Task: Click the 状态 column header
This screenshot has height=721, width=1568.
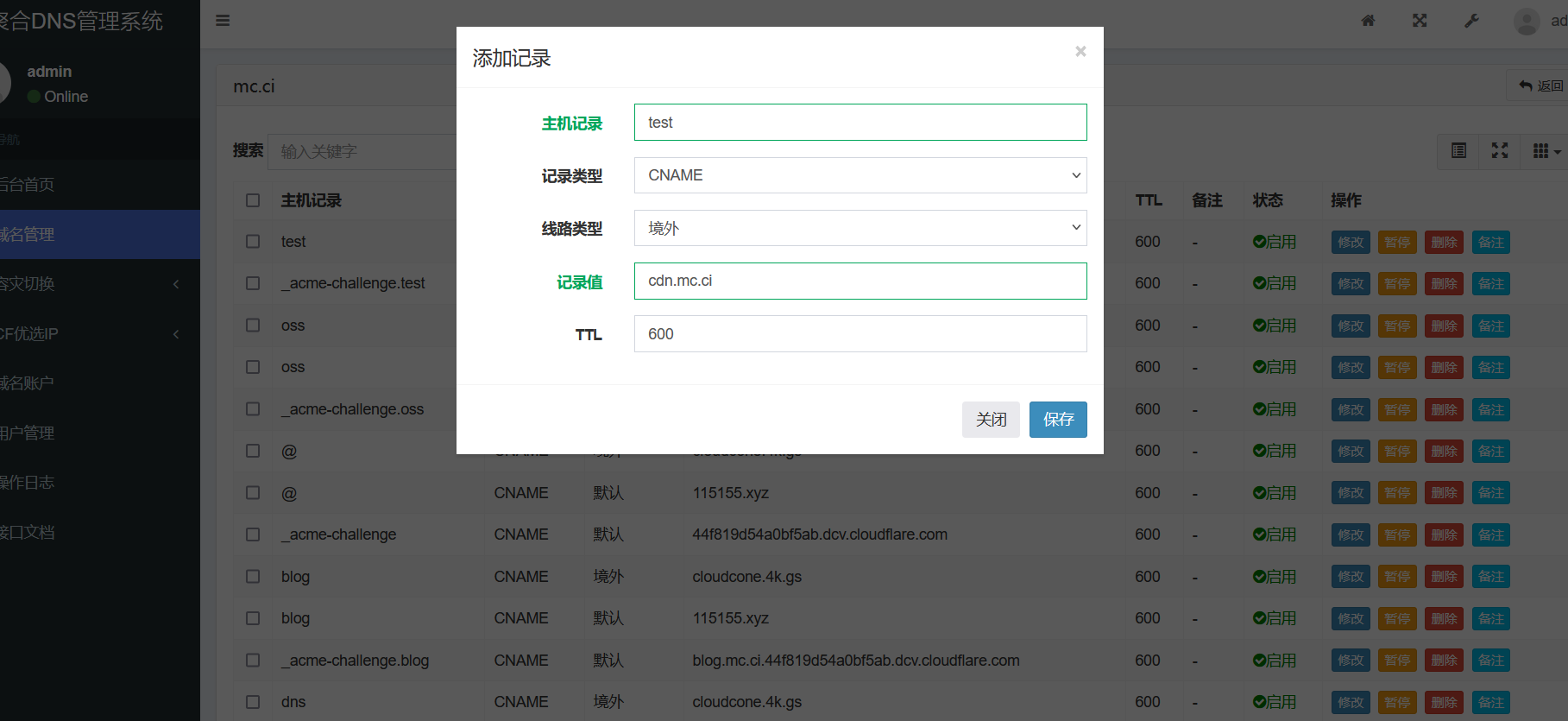Action: [1268, 200]
